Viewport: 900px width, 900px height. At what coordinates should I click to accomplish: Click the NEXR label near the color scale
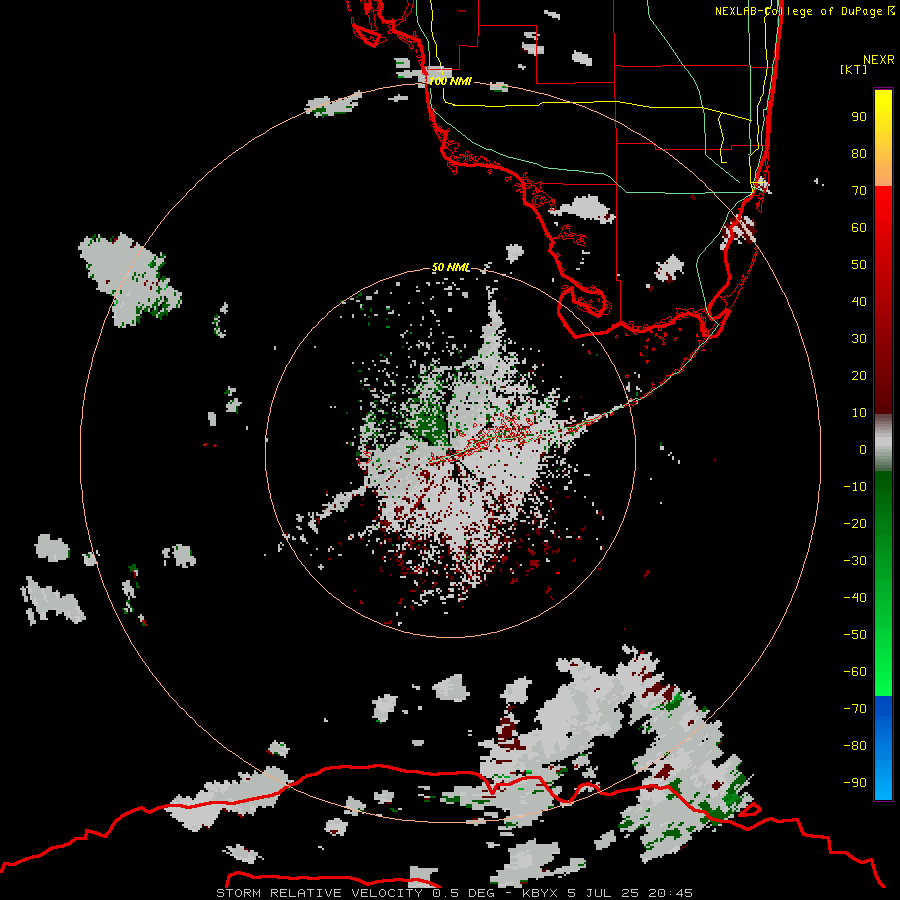click(x=879, y=59)
